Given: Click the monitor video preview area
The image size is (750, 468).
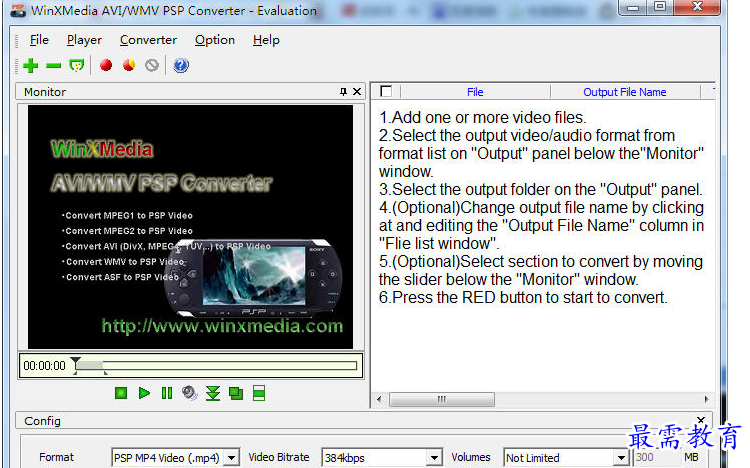Looking at the screenshot, I should coord(190,227).
